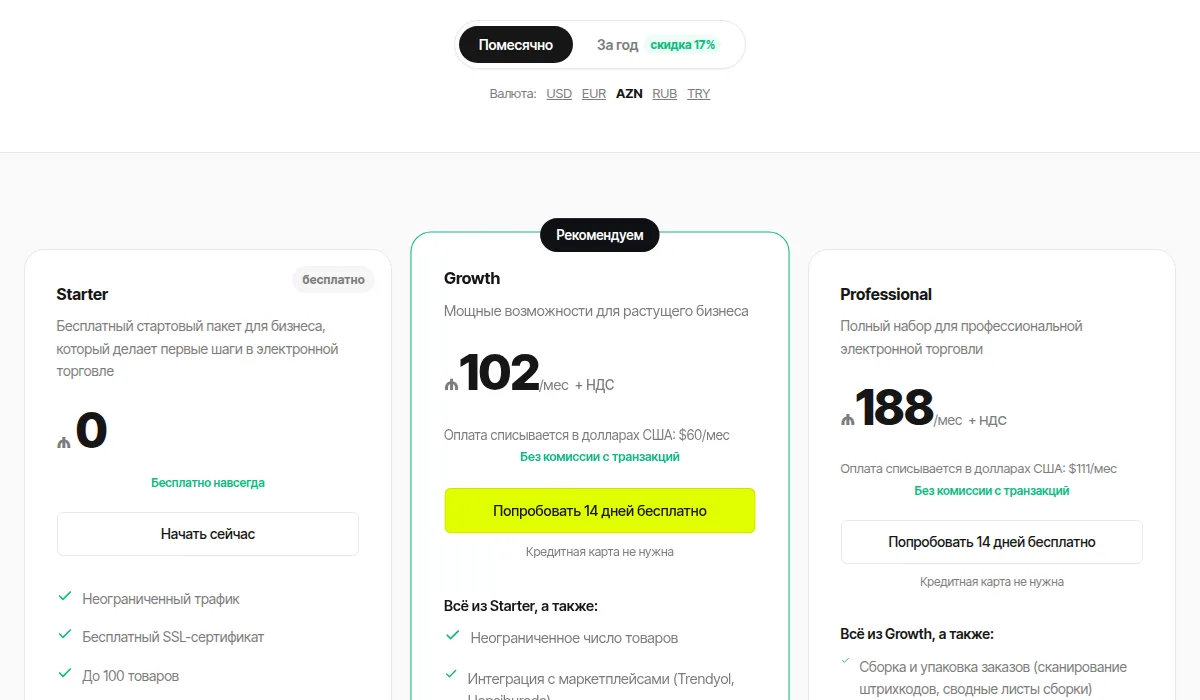Select USD currency
Screen dimensions: 1200x700
tap(559, 94)
